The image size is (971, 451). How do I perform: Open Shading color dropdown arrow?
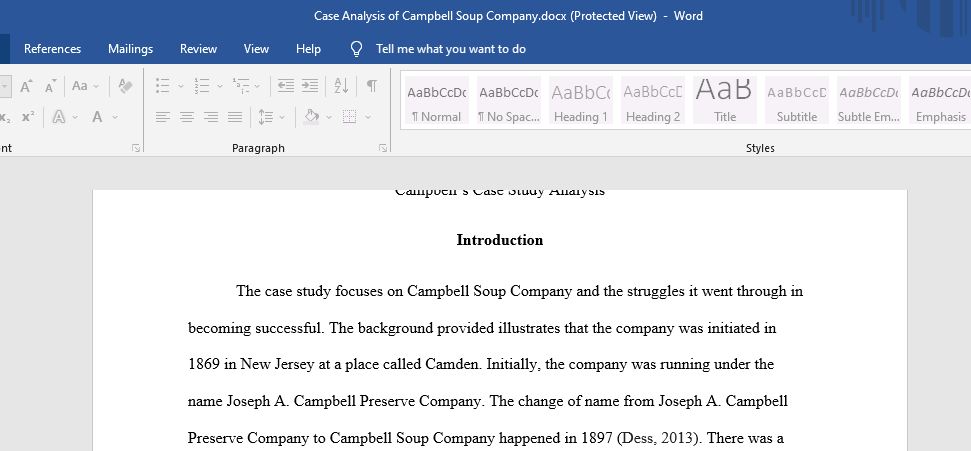coord(329,117)
